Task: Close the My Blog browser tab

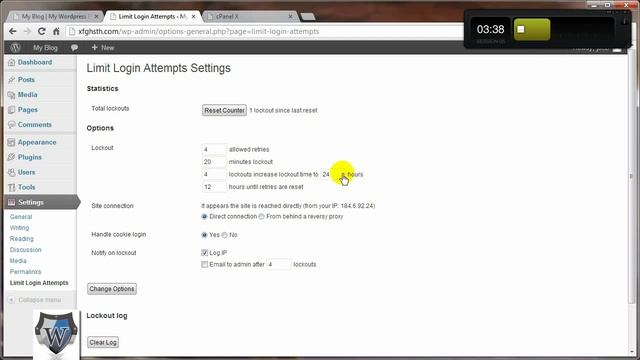Action: coord(96,17)
